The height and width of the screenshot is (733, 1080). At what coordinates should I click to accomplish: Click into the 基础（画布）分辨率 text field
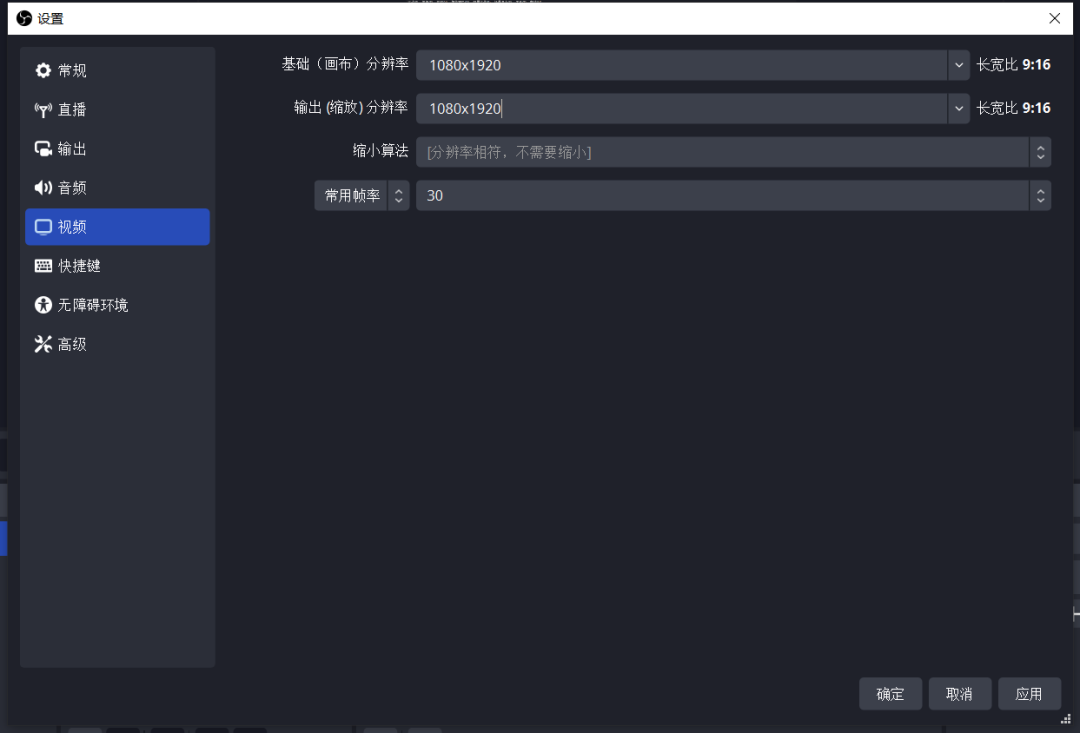click(x=680, y=65)
